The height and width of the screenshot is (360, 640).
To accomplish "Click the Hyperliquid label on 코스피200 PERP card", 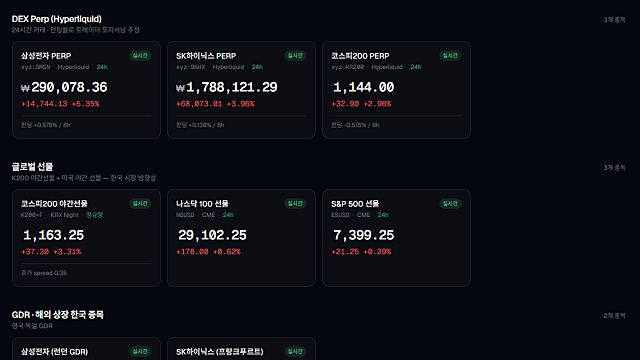I will [x=387, y=67].
